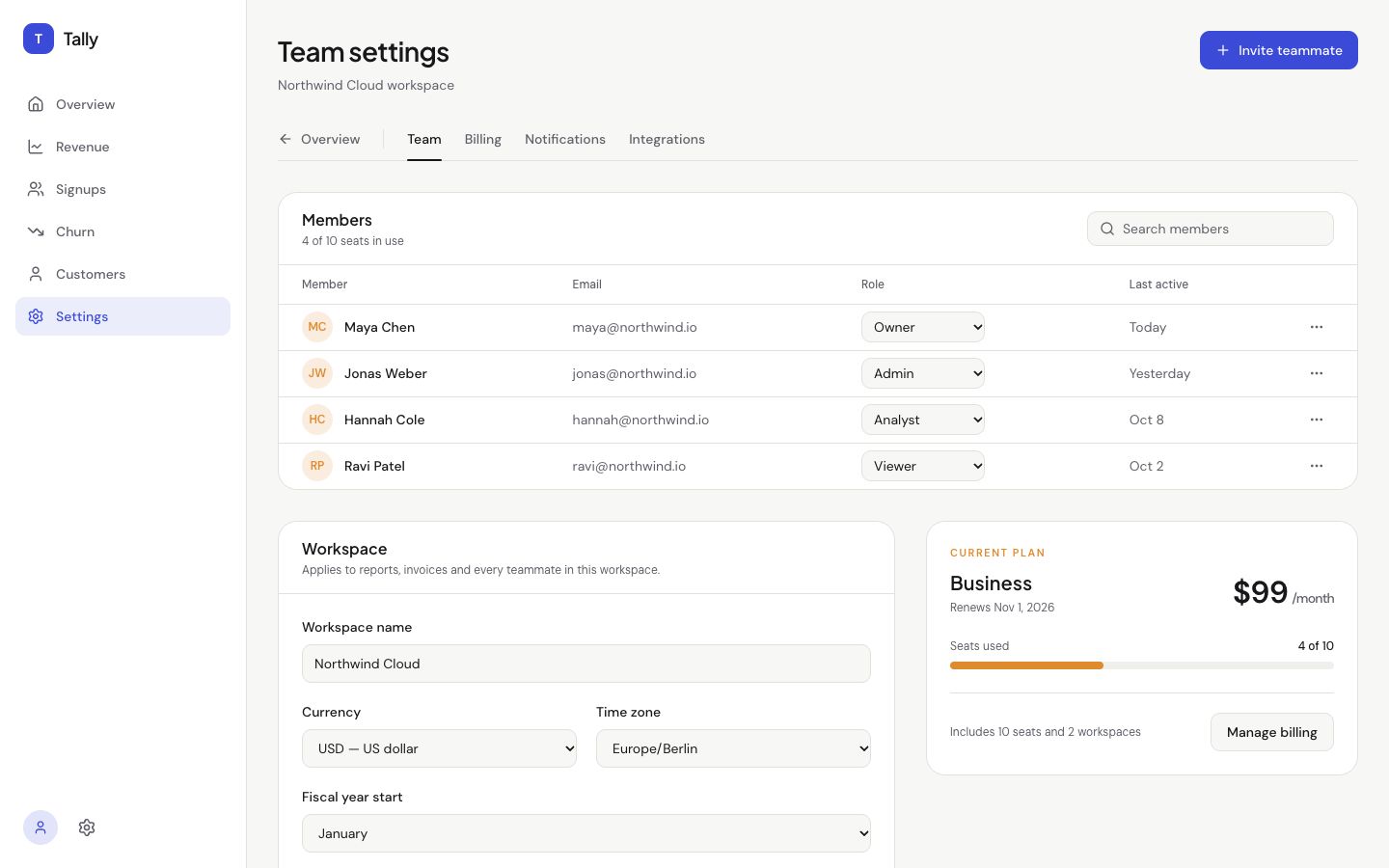Switch to the Team tab

(424, 139)
